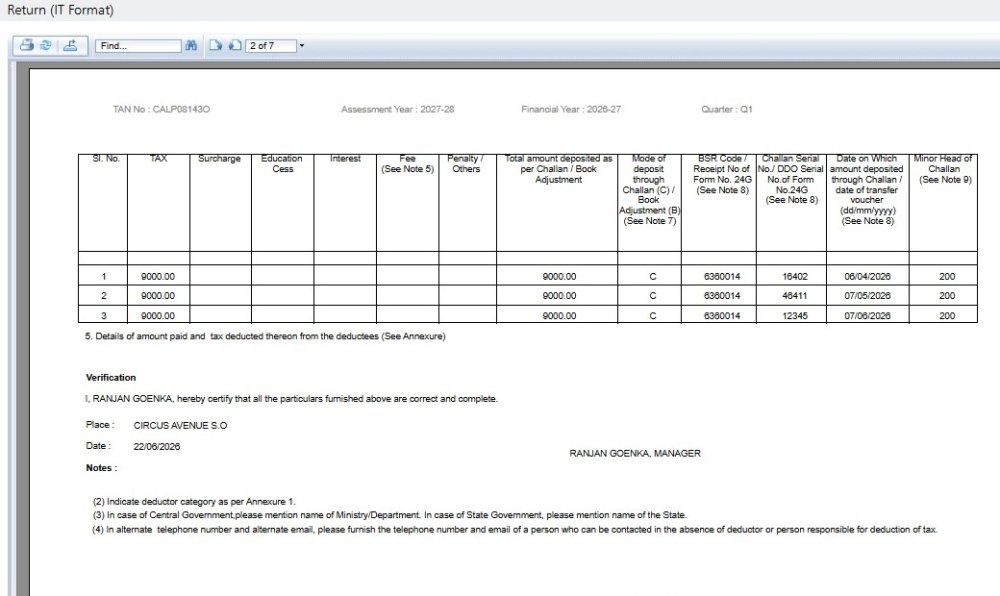This screenshot has height=596, width=1000.
Task: Click the 'Interest' column header
Action: point(345,159)
